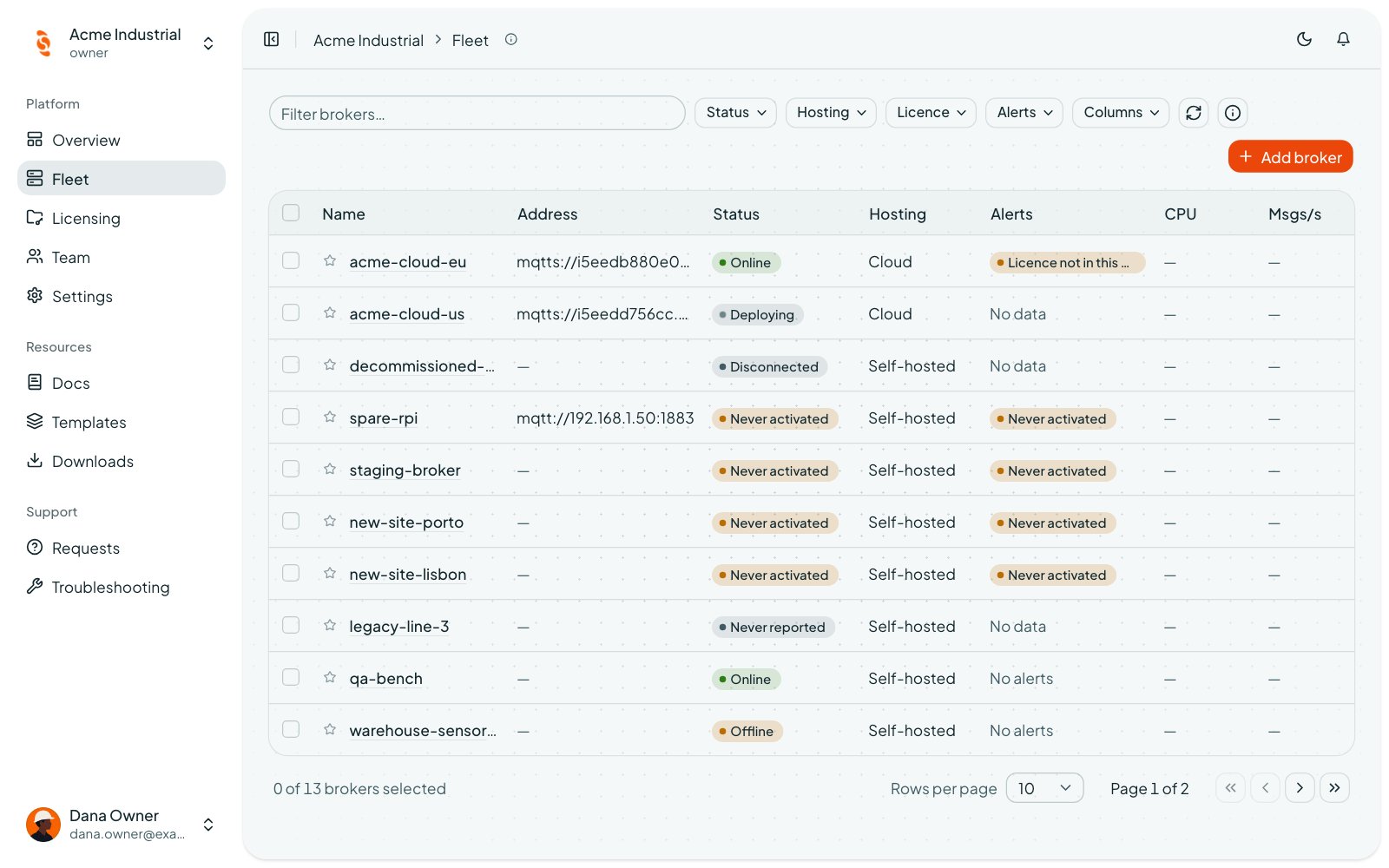
Task: Go to Licensing in sidebar
Action: point(122,218)
